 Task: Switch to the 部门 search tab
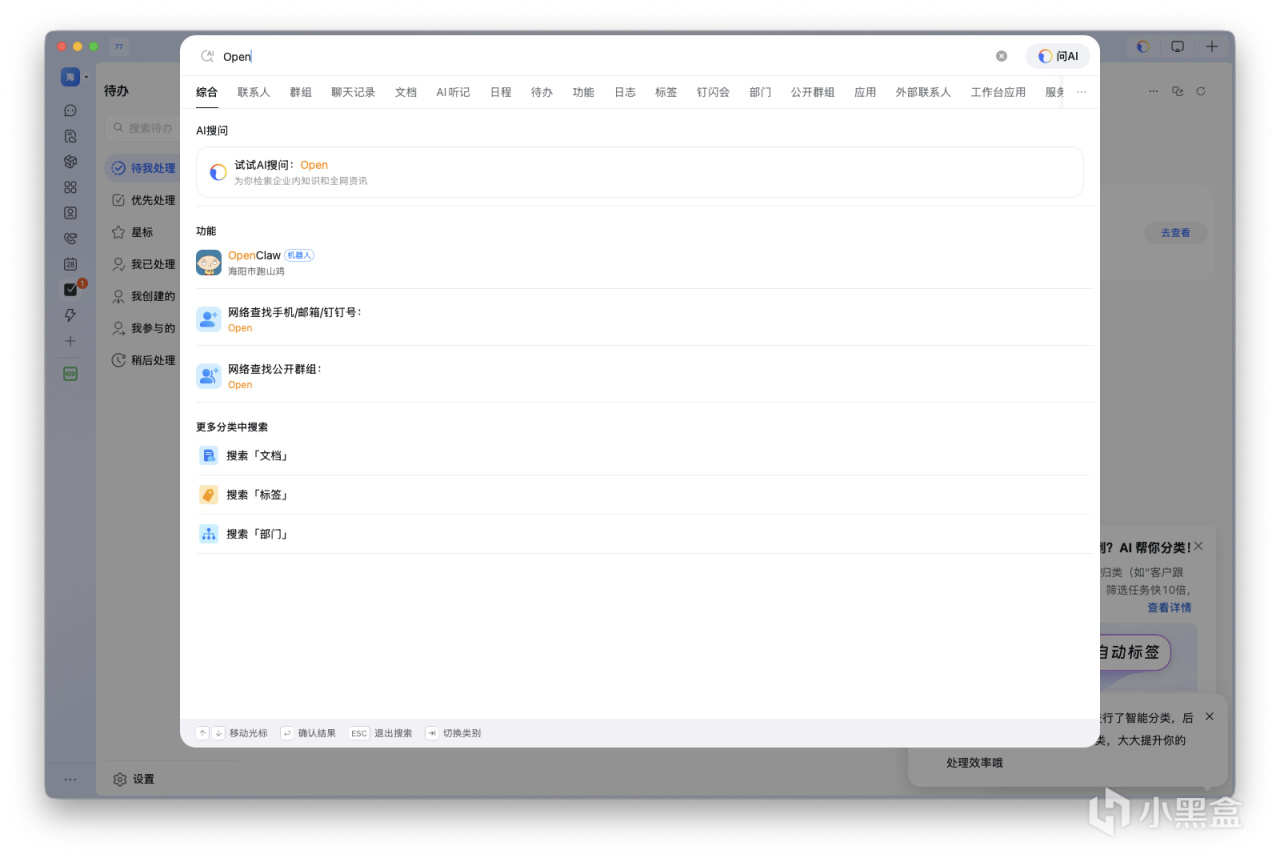coord(760,92)
